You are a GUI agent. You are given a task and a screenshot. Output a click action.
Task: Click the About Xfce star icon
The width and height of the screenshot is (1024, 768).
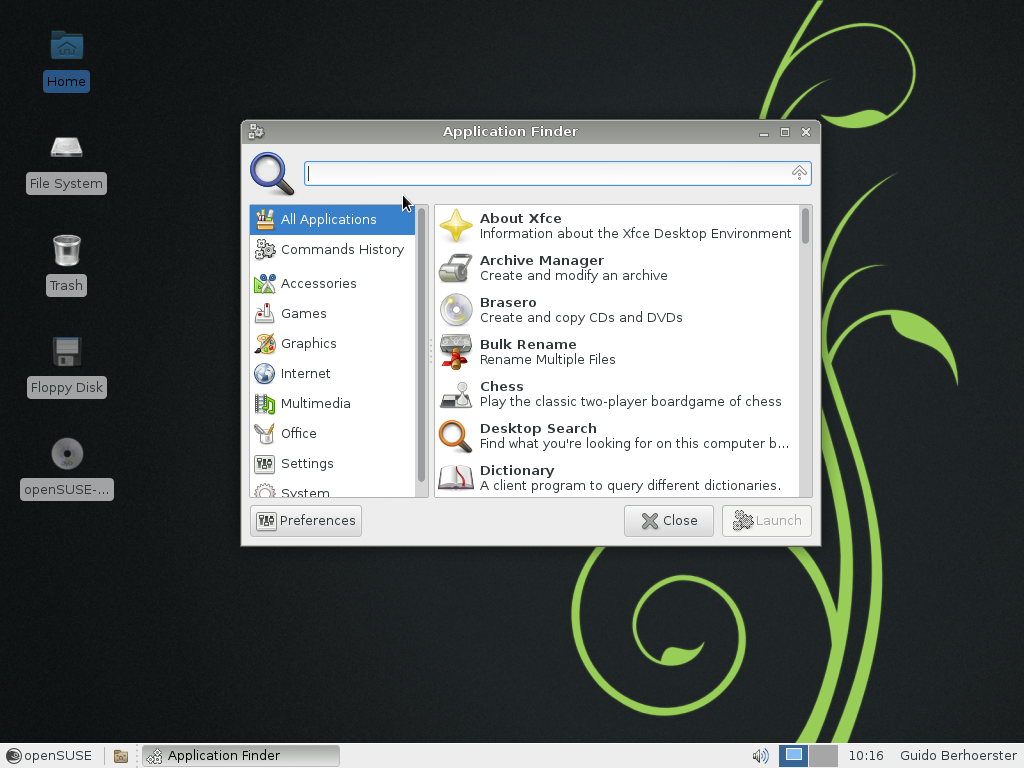(456, 226)
